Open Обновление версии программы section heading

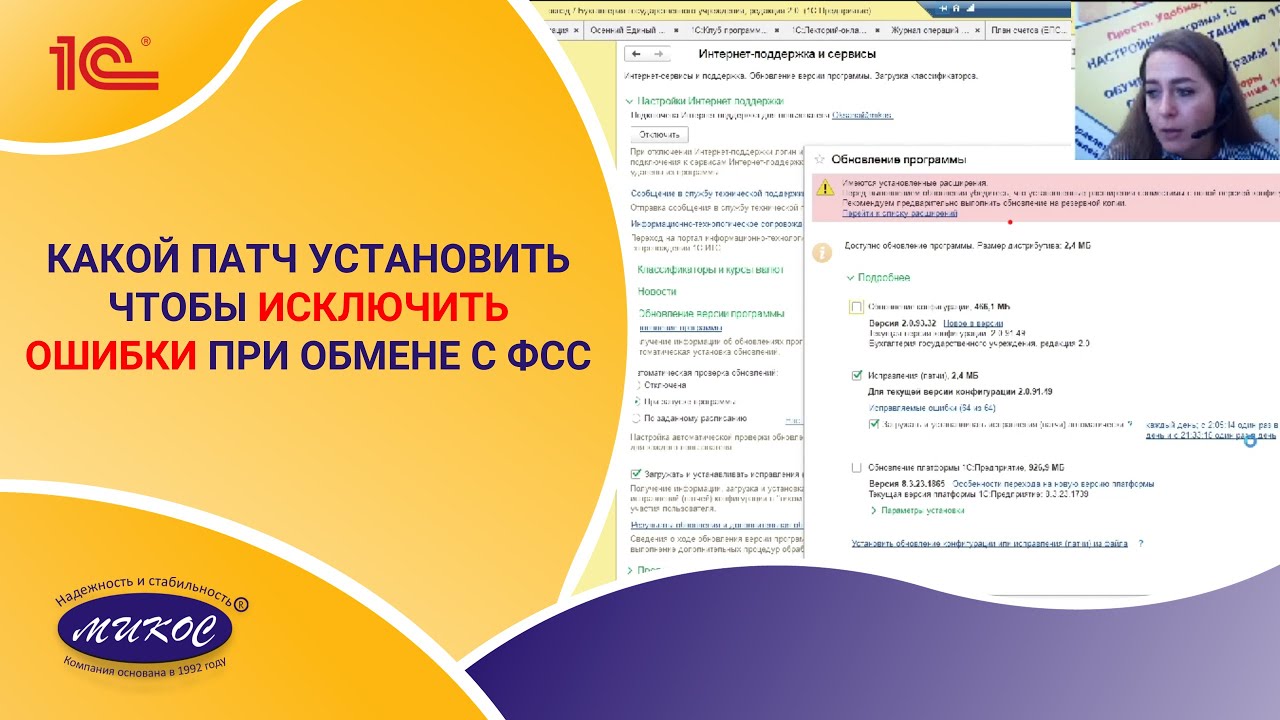pyautogui.click(x=711, y=313)
